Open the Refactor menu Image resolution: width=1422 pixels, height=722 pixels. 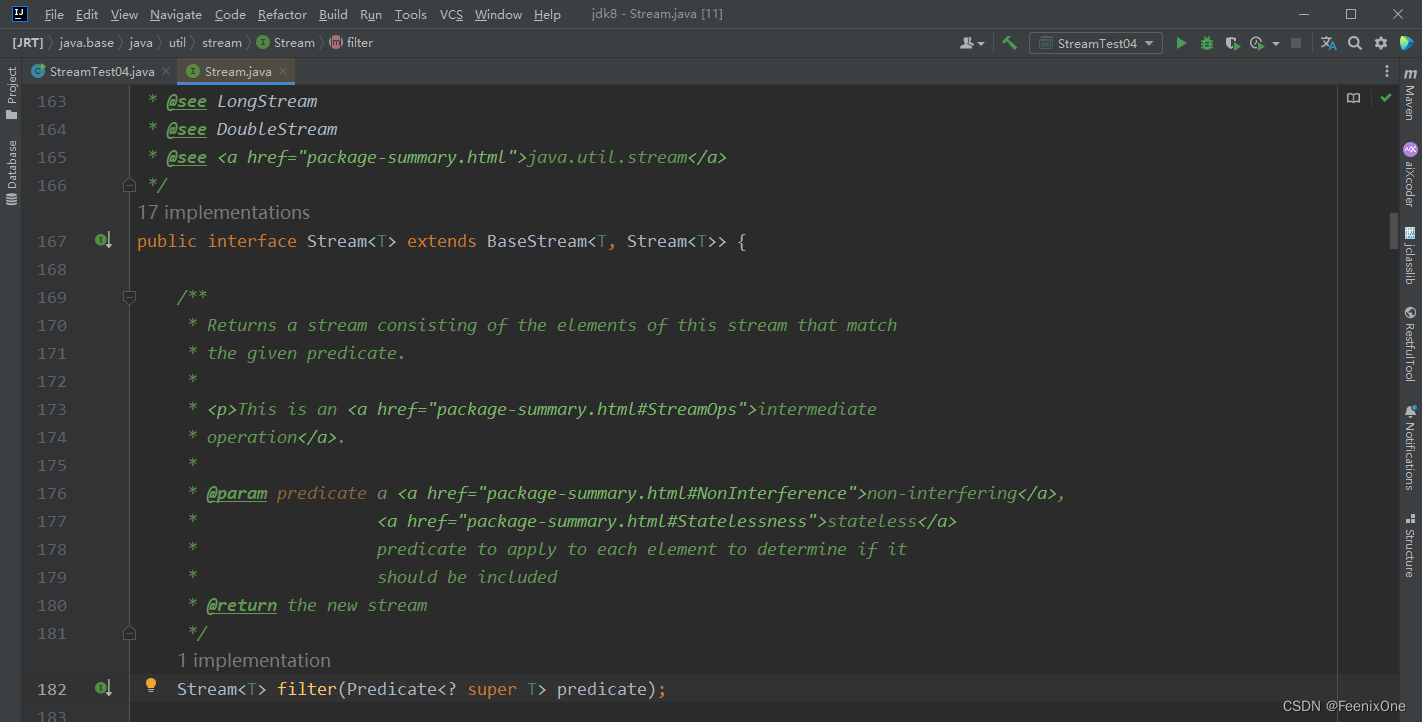(282, 15)
